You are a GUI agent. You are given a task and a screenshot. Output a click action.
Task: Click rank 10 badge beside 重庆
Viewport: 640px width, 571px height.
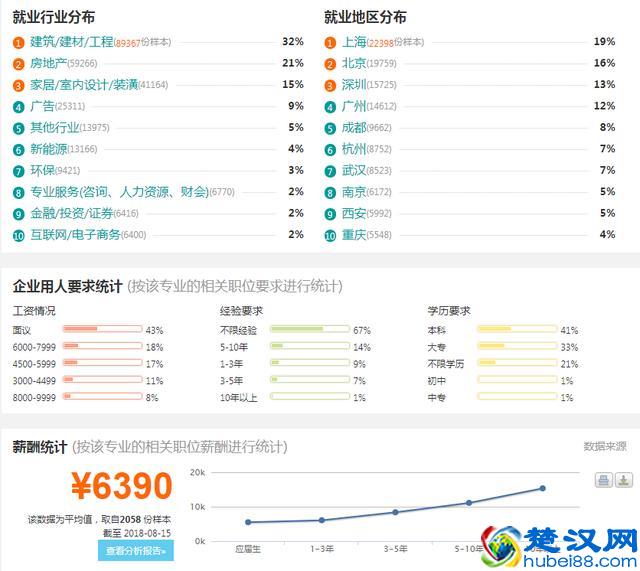tap(330, 236)
